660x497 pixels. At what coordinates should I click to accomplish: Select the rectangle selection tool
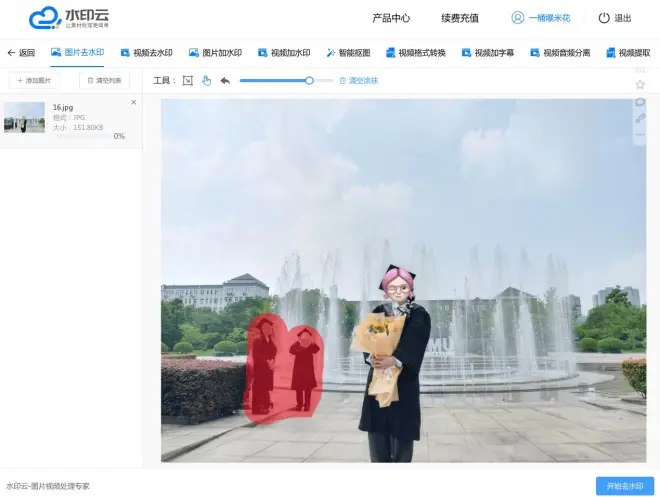point(187,80)
